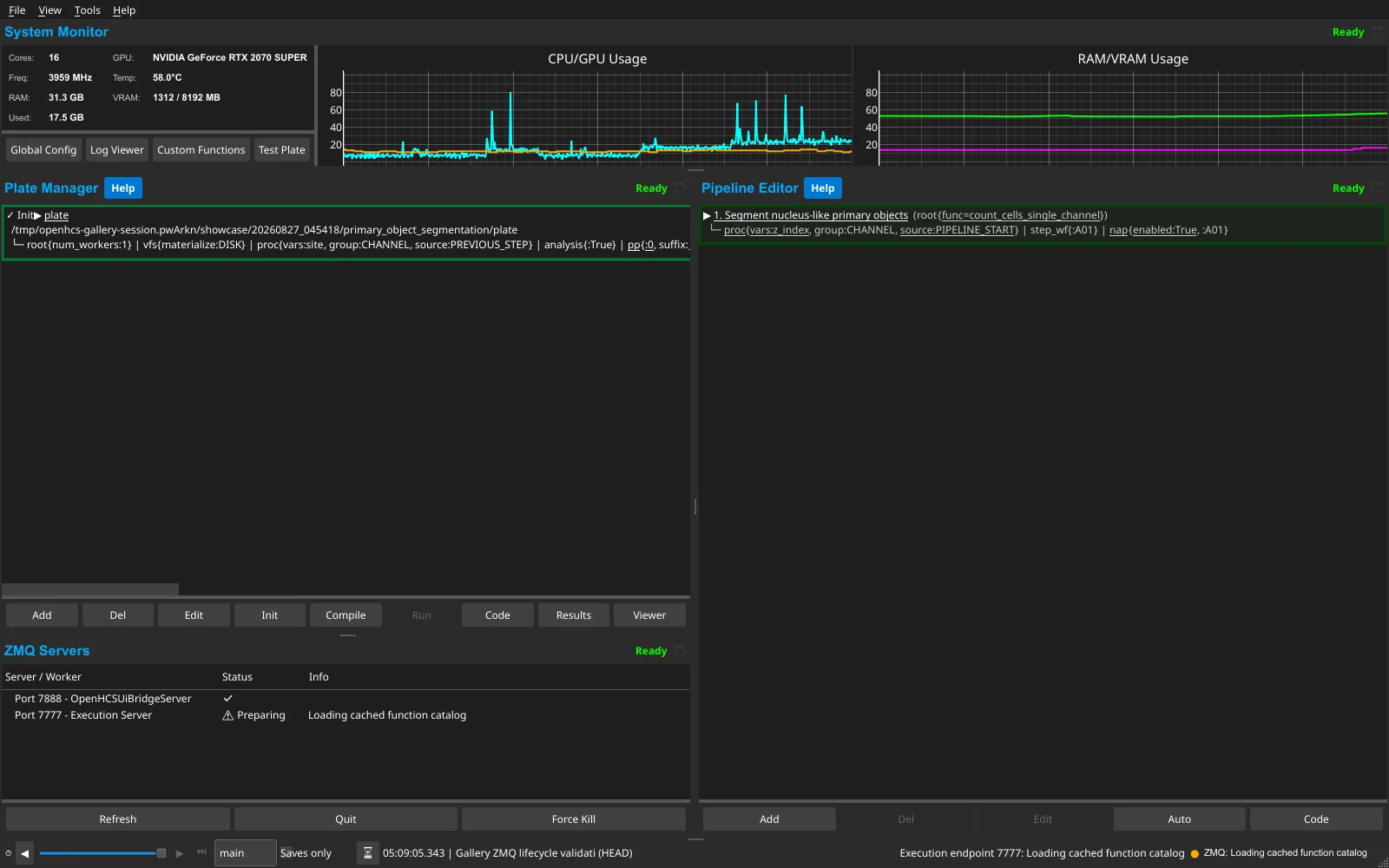Click the hourglass icon in the status bar
1389x868 pixels.
368,853
